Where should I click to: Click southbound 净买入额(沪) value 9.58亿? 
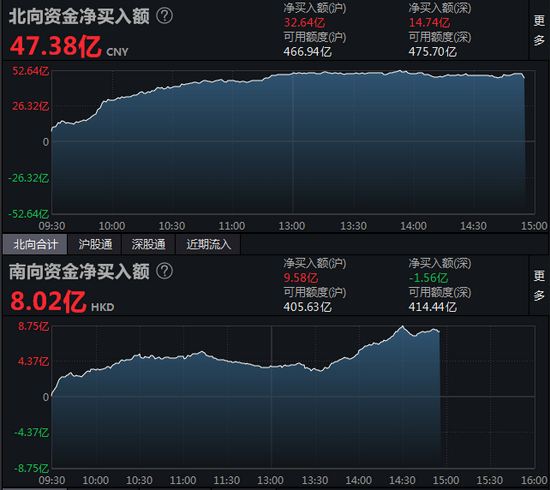(x=301, y=278)
